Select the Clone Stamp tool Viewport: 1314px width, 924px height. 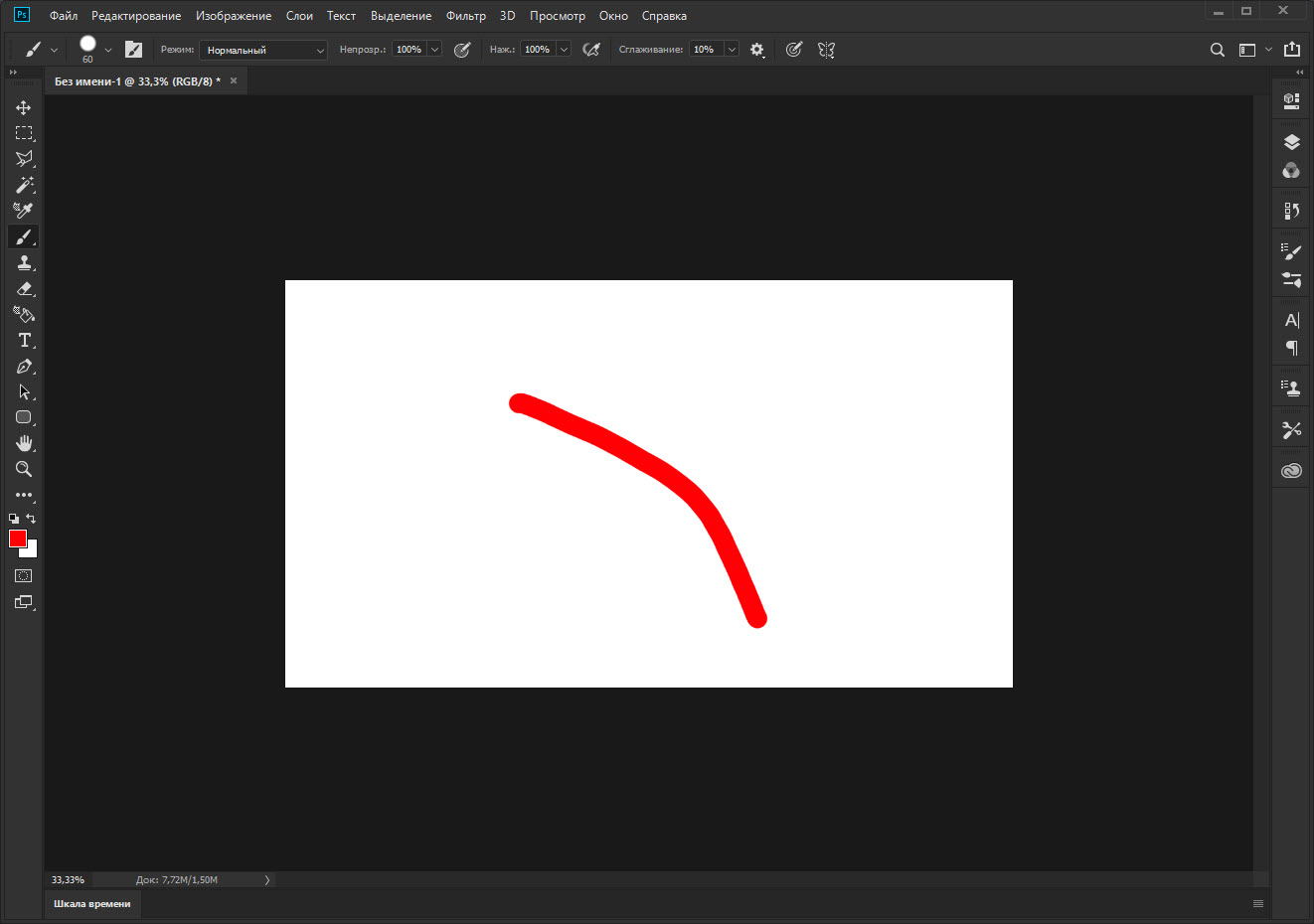click(x=24, y=262)
